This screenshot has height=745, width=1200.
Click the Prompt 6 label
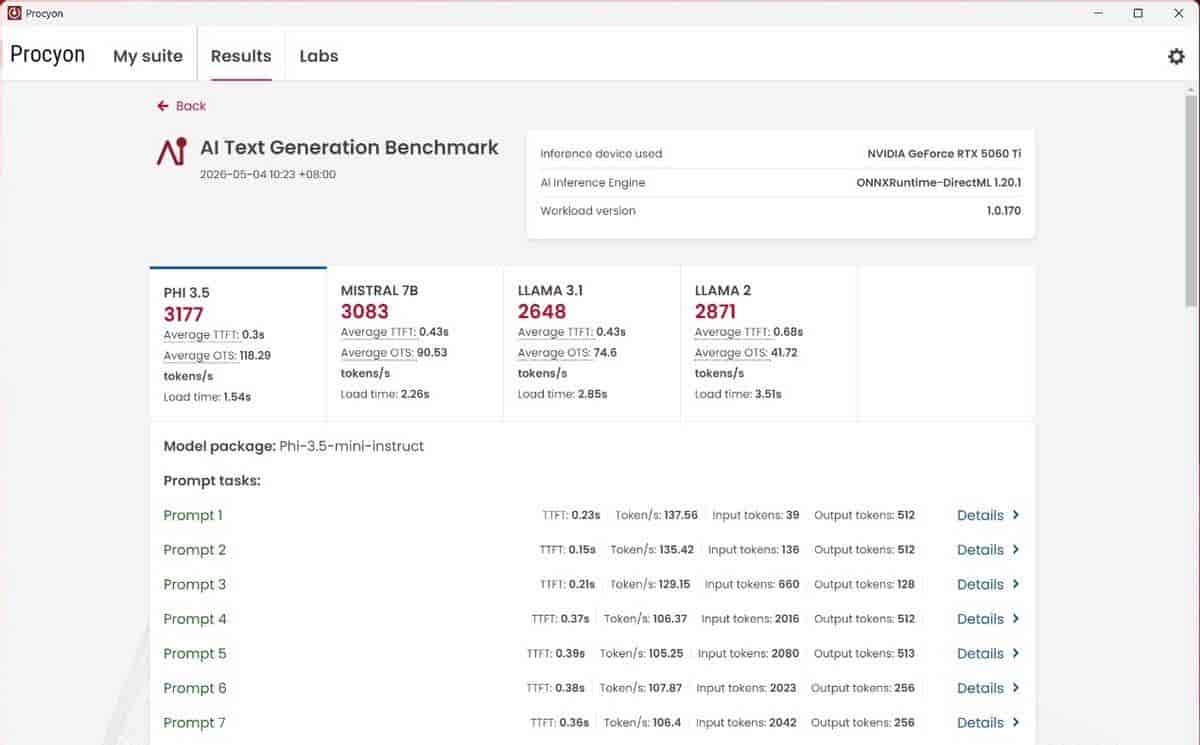tap(195, 688)
